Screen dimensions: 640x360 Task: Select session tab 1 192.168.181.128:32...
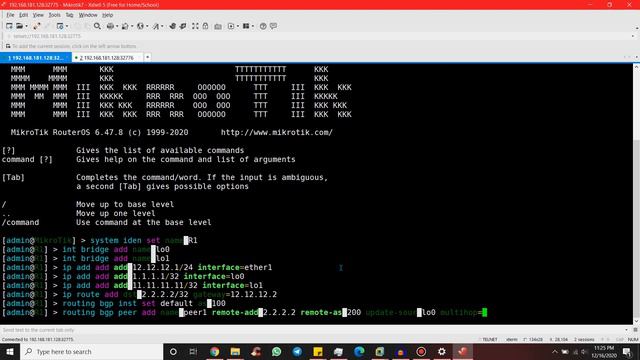click(x=36, y=58)
